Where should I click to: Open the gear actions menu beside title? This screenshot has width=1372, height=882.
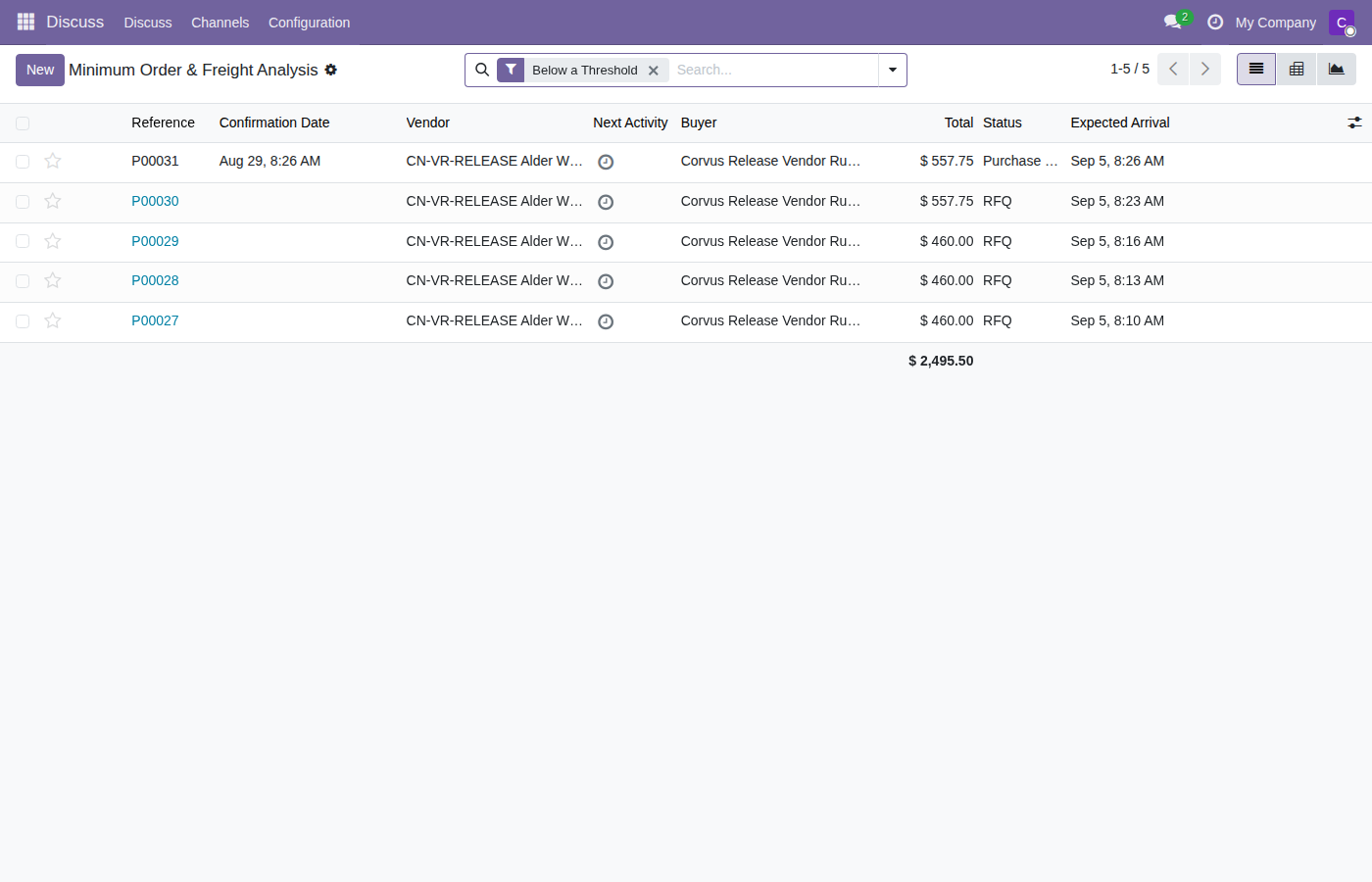click(331, 70)
